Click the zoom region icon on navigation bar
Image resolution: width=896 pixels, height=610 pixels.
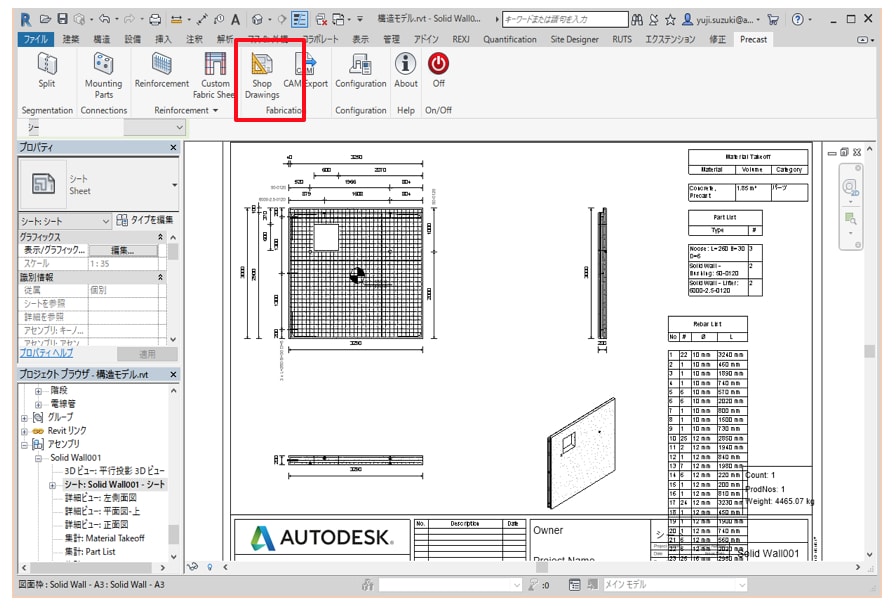[850, 218]
